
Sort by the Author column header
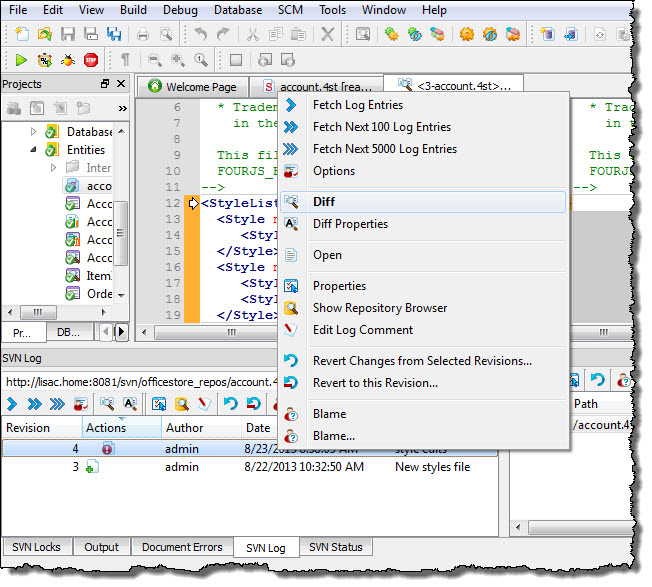pyautogui.click(x=201, y=428)
